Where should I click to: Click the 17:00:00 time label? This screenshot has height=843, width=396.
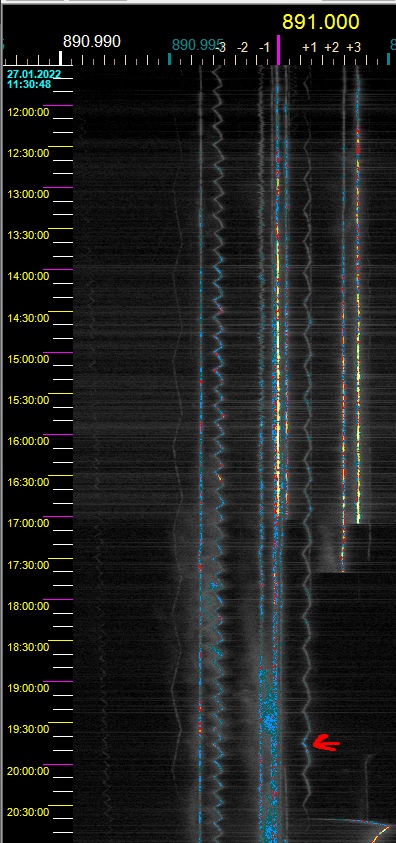28,523
